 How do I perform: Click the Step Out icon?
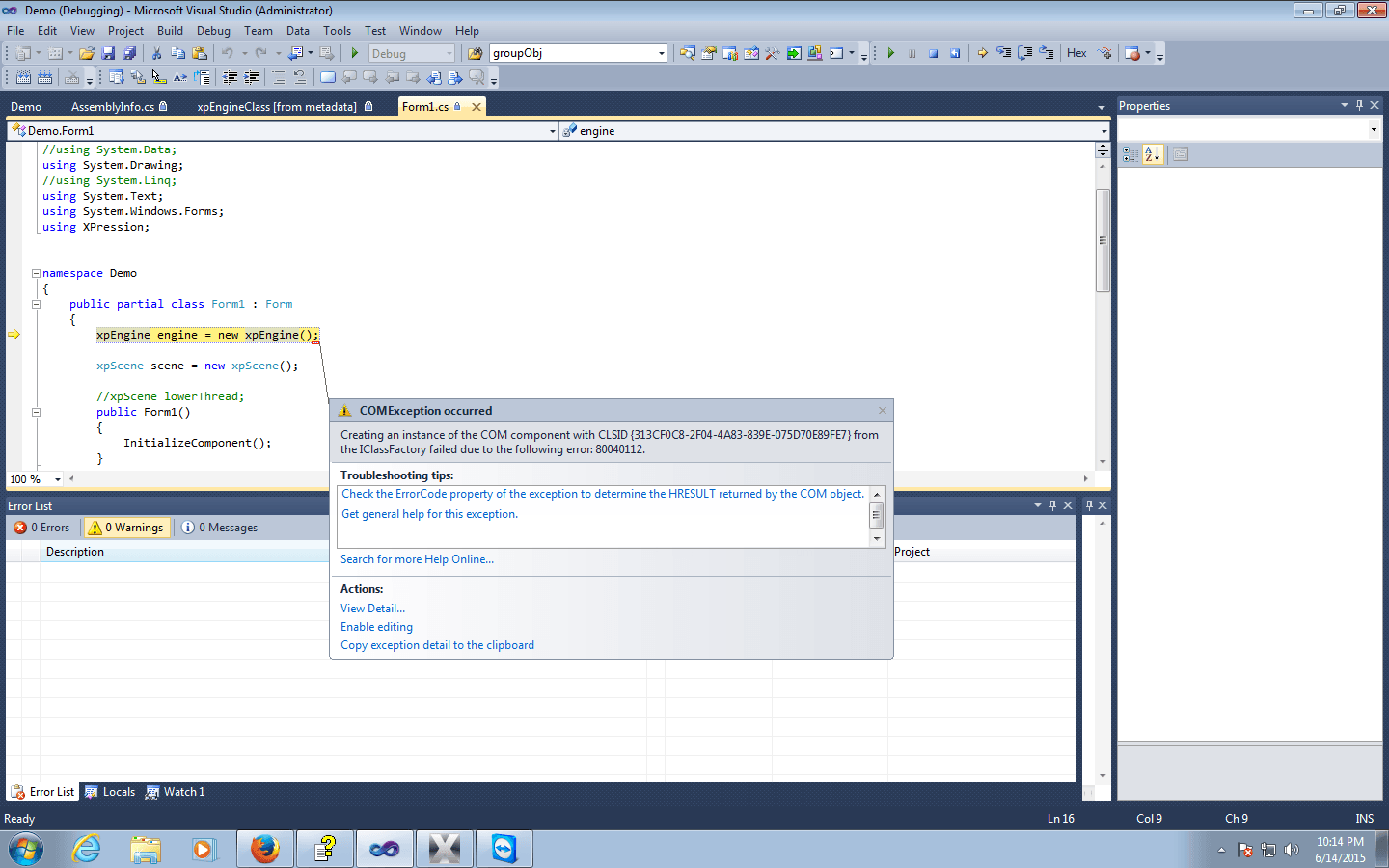[1046, 53]
